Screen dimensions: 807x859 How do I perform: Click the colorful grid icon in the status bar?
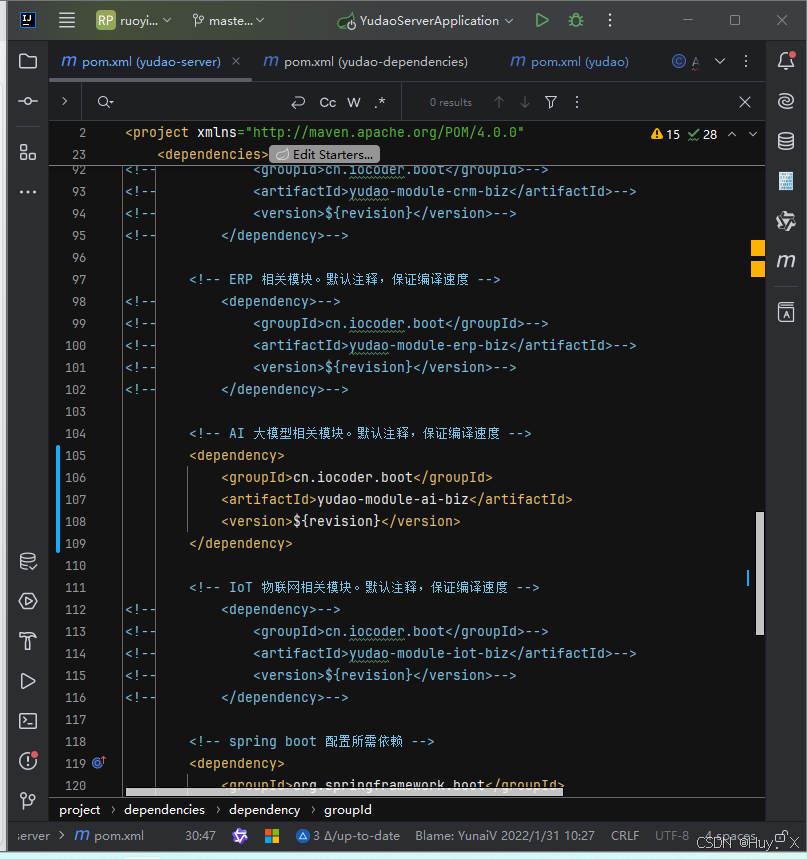point(272,835)
